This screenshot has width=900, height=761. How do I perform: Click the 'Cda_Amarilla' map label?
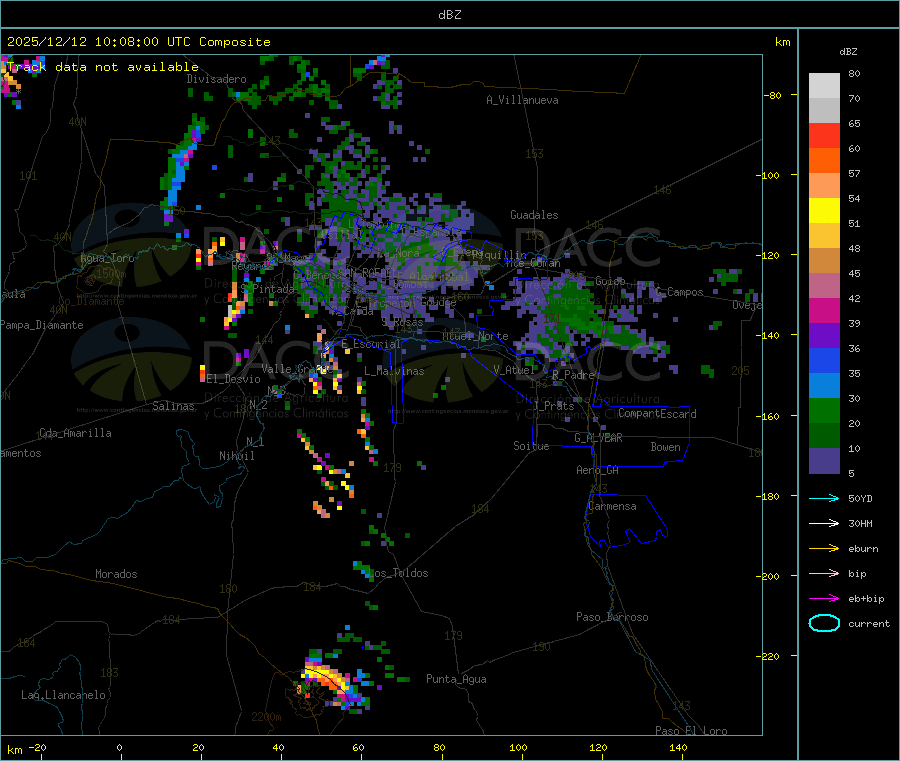[x=75, y=433]
